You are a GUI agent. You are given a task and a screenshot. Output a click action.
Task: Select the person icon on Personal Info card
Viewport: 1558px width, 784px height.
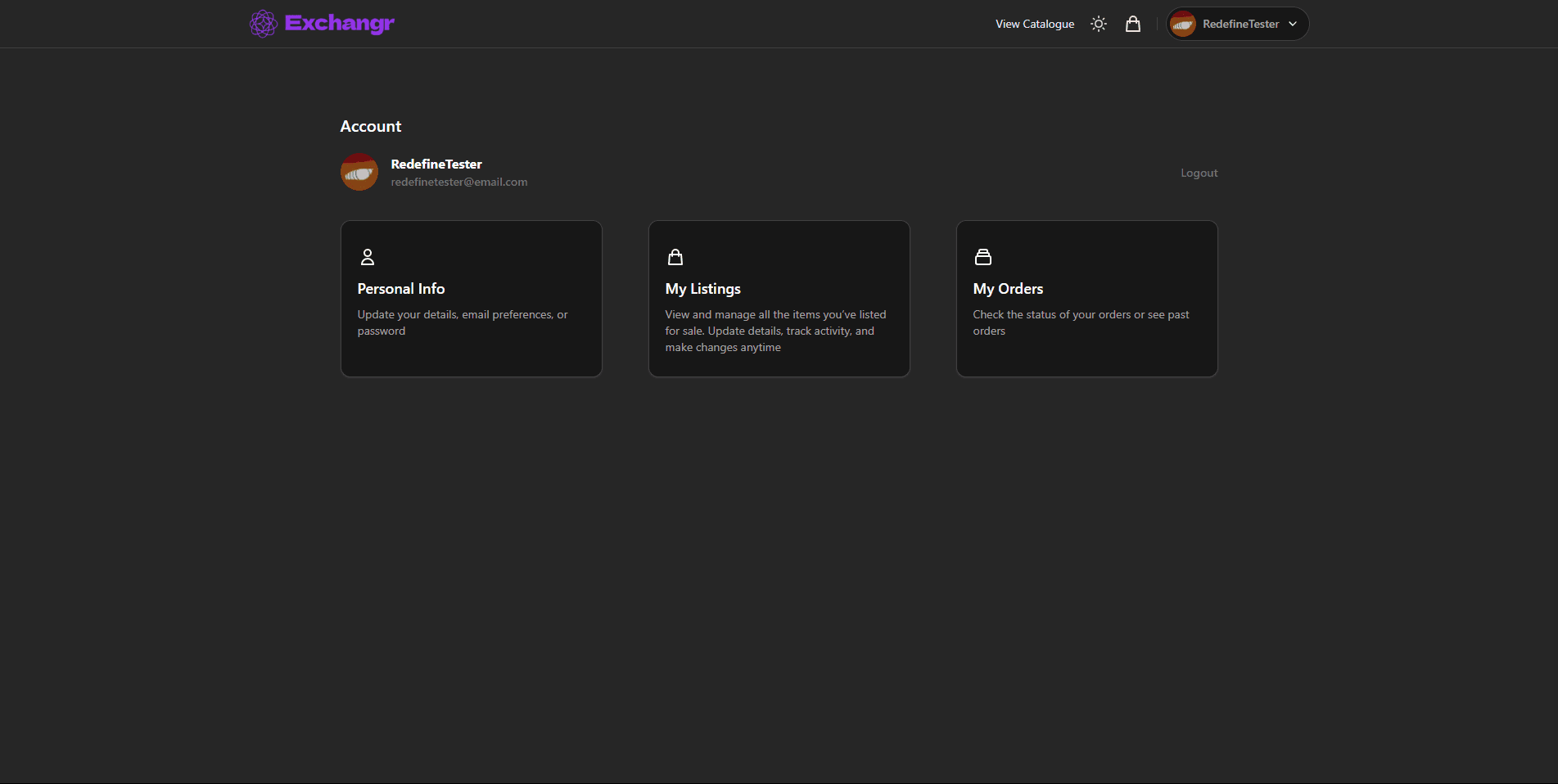coord(367,256)
